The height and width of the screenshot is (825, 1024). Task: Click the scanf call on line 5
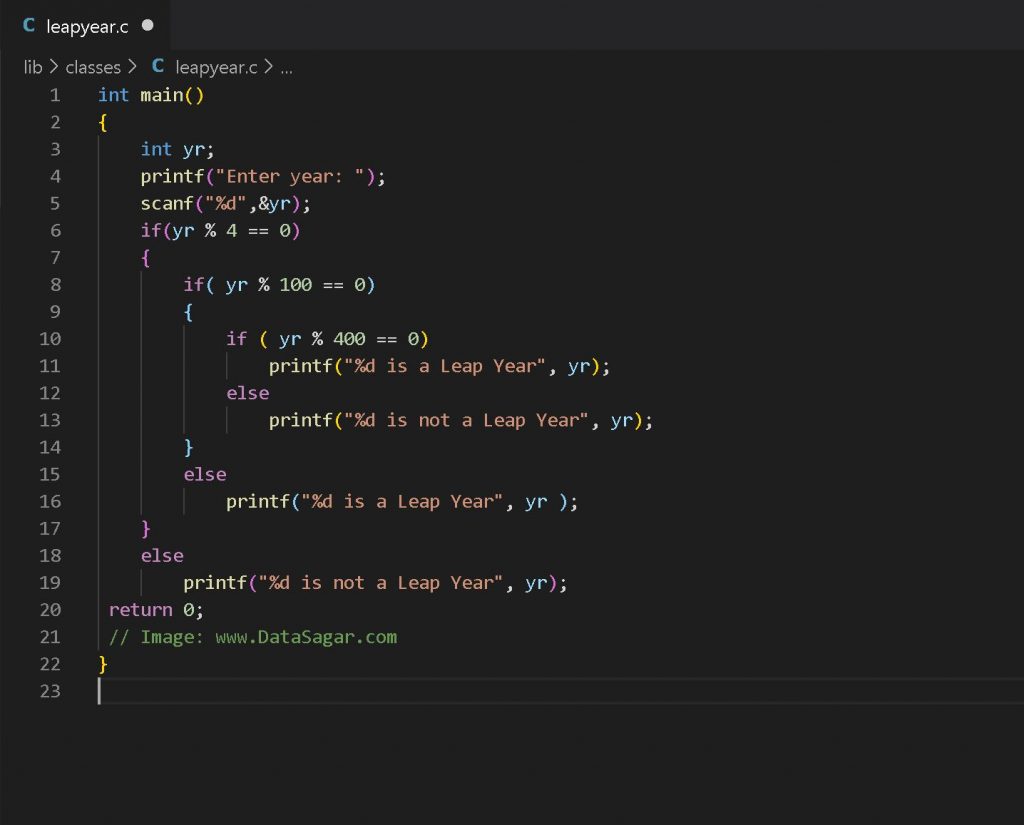point(166,203)
